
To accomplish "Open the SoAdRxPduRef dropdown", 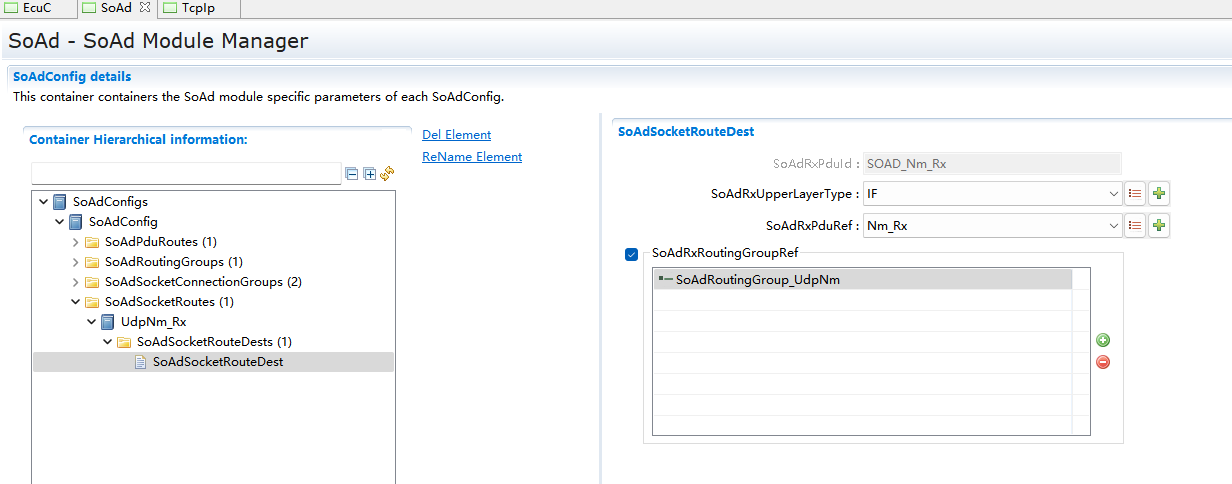I will pos(1113,226).
